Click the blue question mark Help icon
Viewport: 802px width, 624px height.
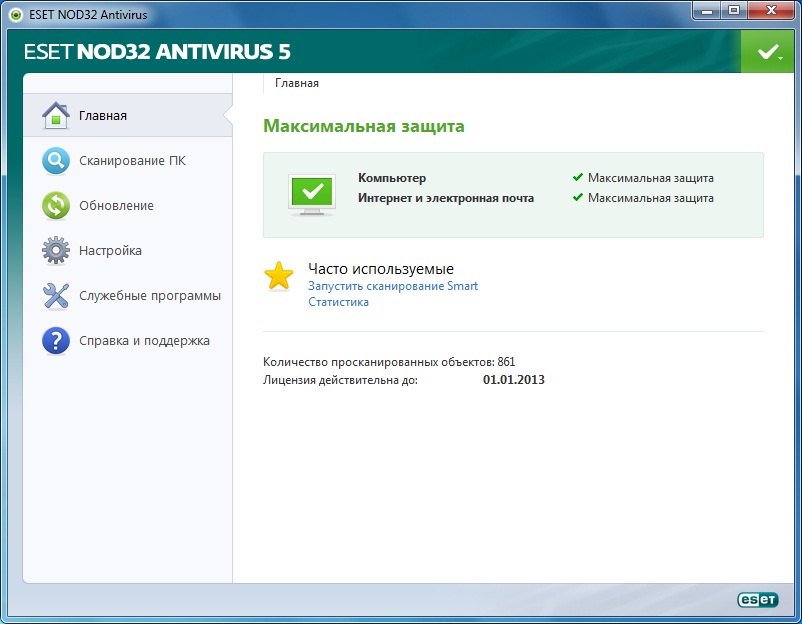click(x=56, y=341)
